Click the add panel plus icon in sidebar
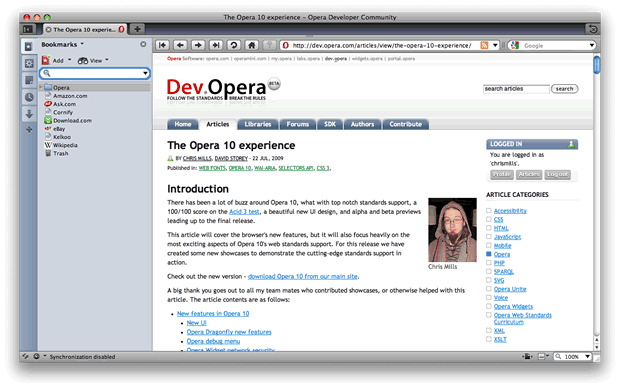This screenshot has width=620, height=389. tap(29, 130)
